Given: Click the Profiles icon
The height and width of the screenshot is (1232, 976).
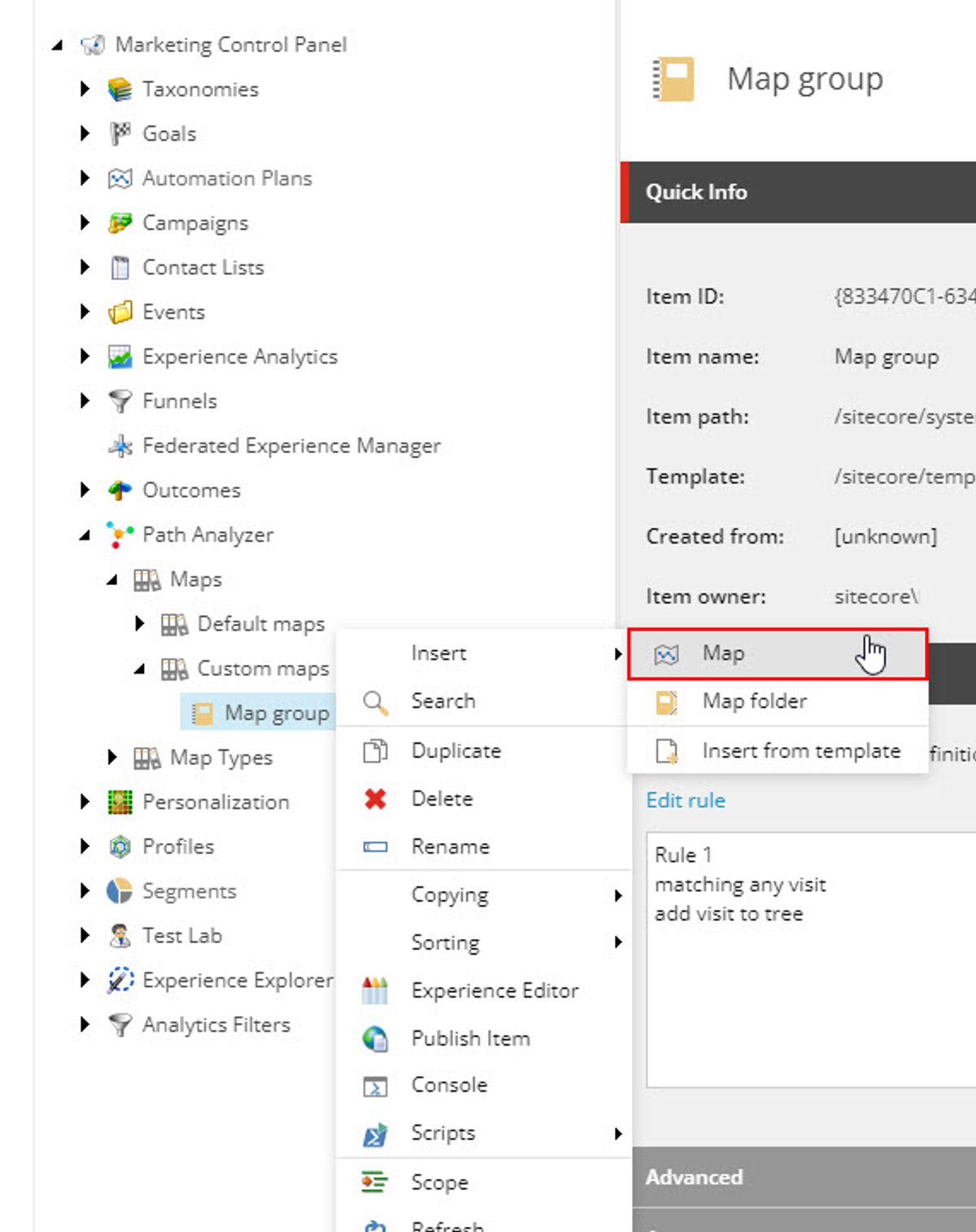Looking at the screenshot, I should click(x=120, y=847).
